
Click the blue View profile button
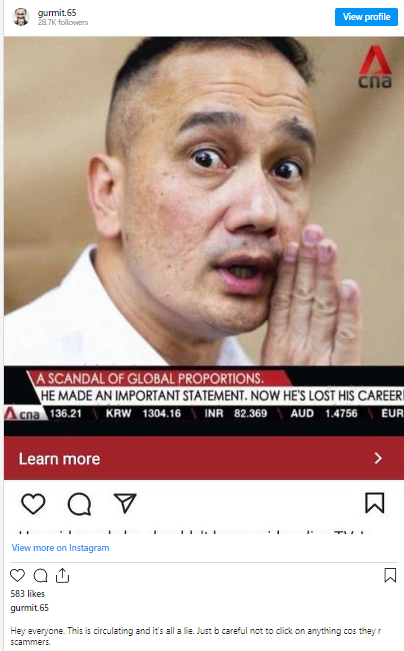366,17
